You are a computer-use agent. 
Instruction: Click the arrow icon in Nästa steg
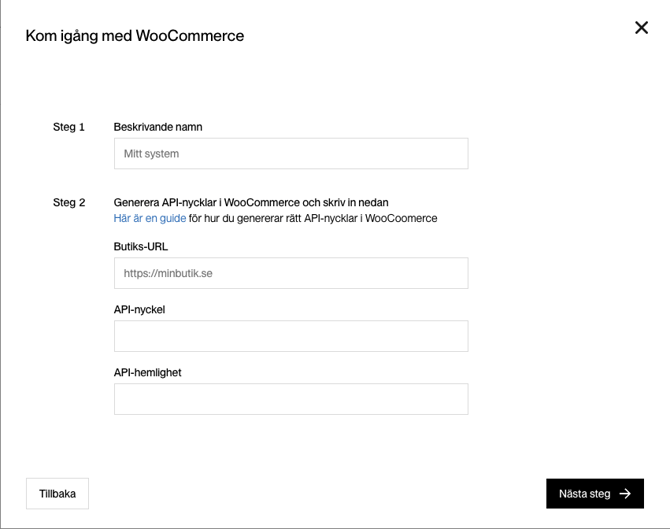coord(625,494)
